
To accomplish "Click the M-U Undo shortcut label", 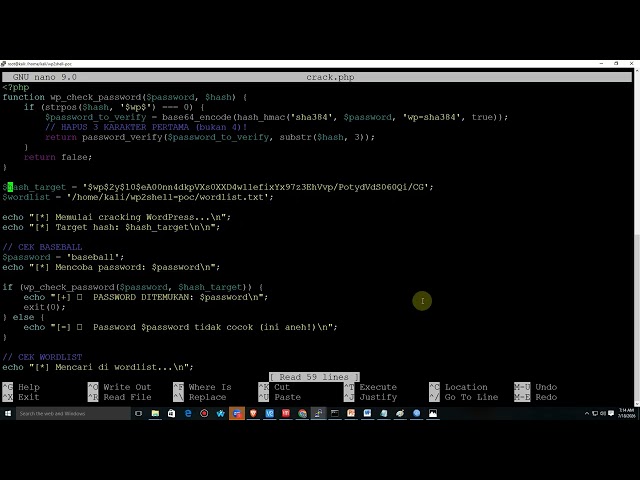I will pos(536,387).
